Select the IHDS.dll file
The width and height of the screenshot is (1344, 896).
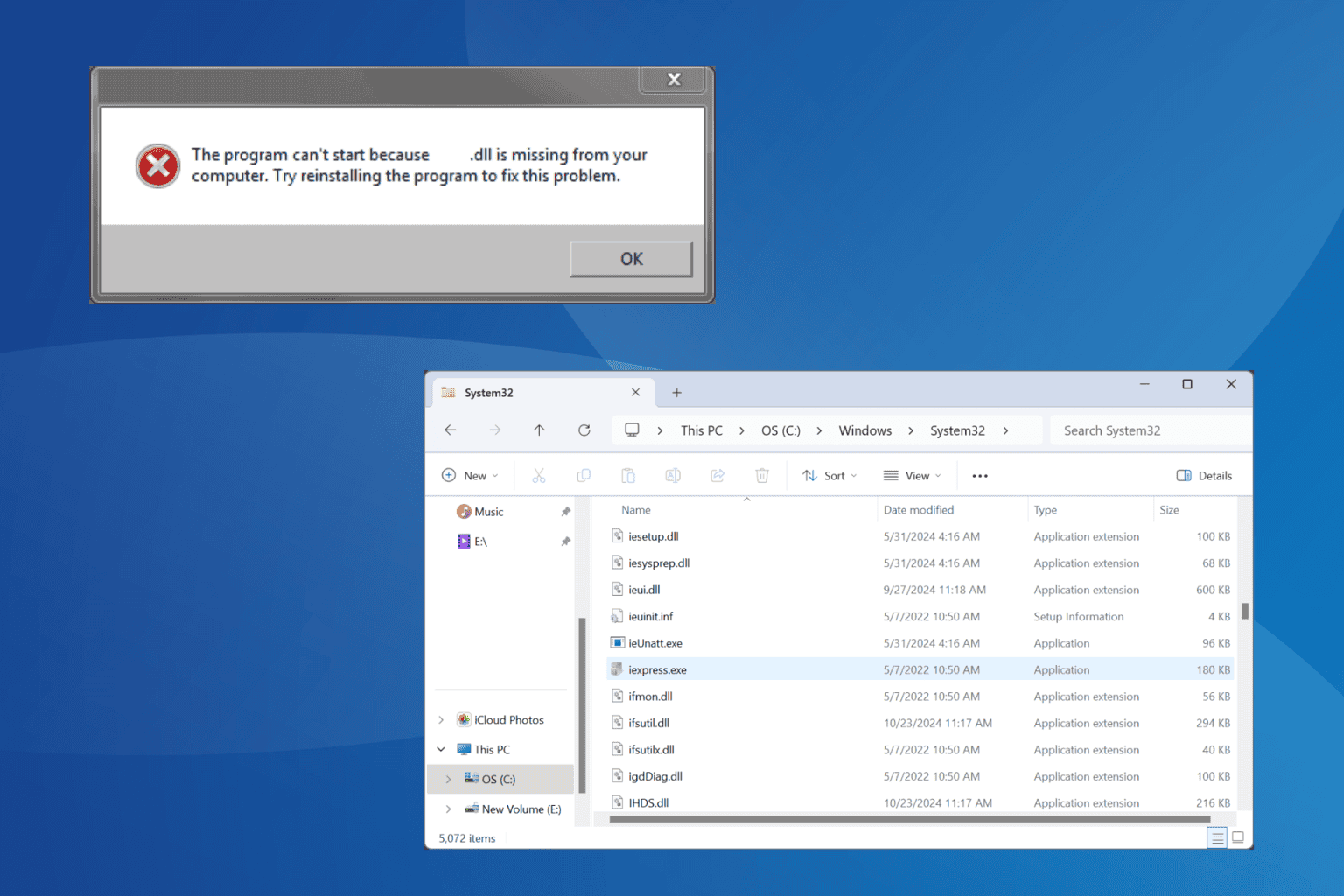point(920,803)
